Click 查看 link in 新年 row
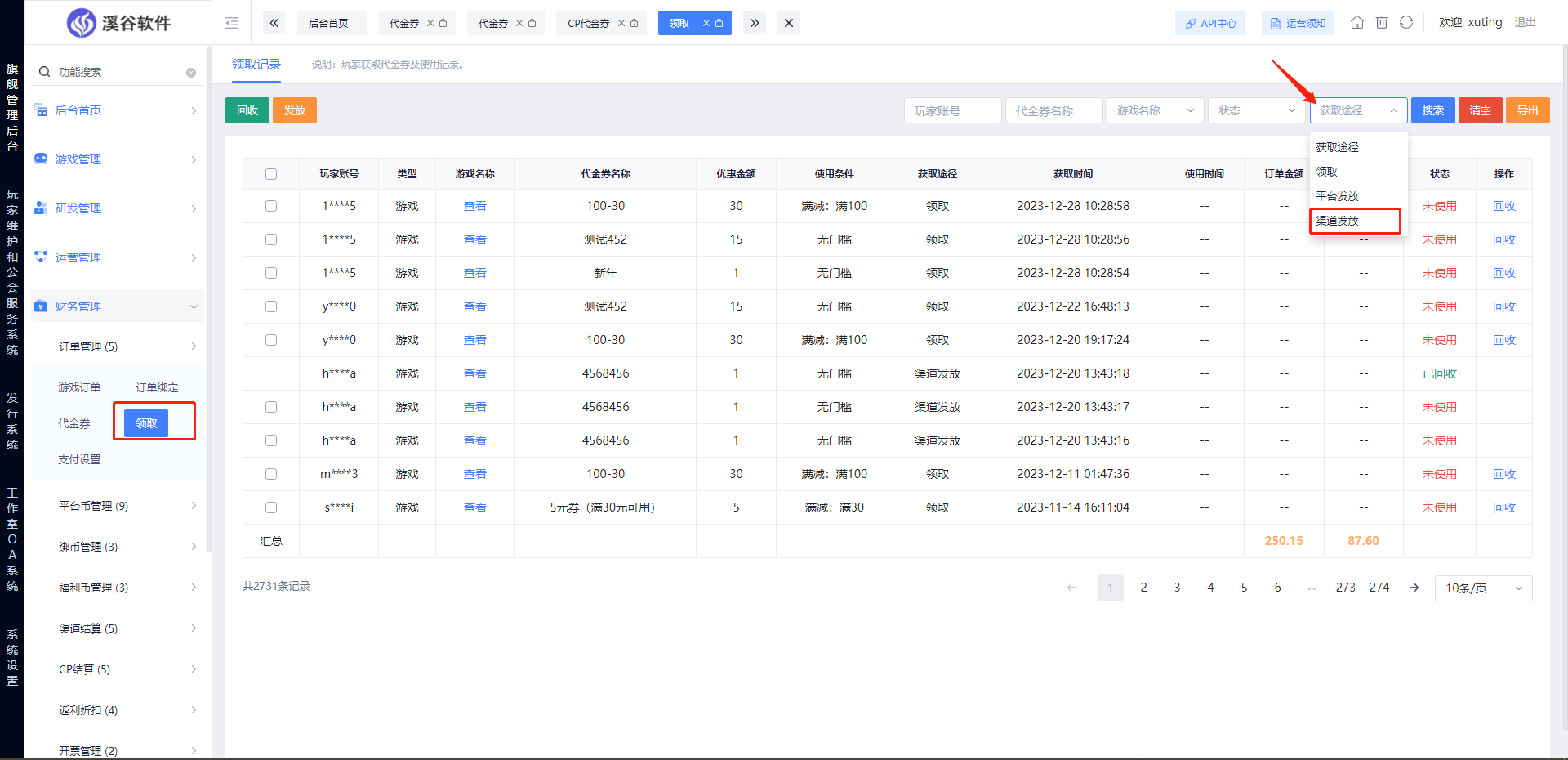This screenshot has height=760, width=1568. (475, 273)
